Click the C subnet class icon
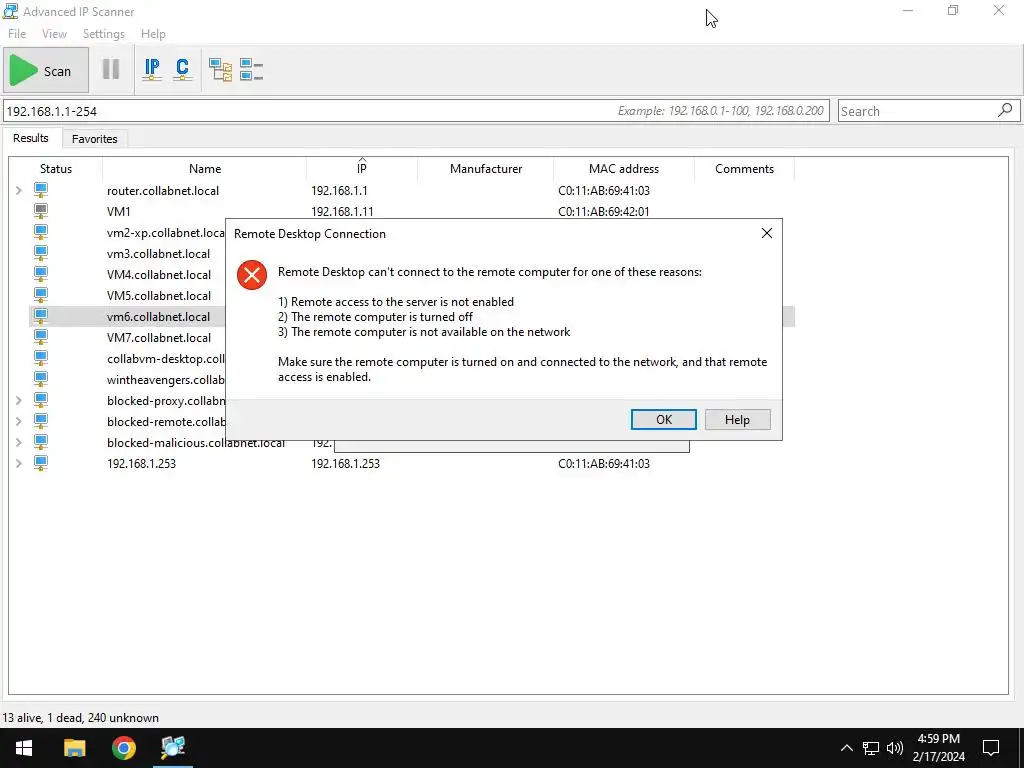Screen dimensions: 1024x768 [x=182, y=69]
